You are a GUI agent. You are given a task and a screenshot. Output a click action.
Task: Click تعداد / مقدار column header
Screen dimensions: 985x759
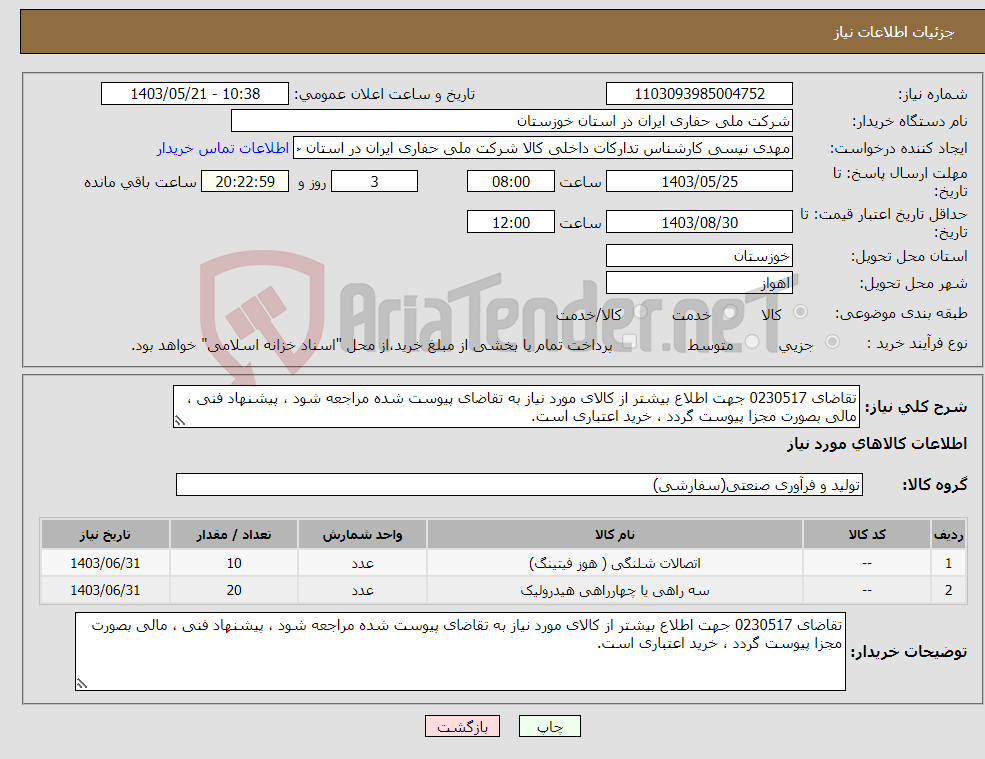coord(234,535)
